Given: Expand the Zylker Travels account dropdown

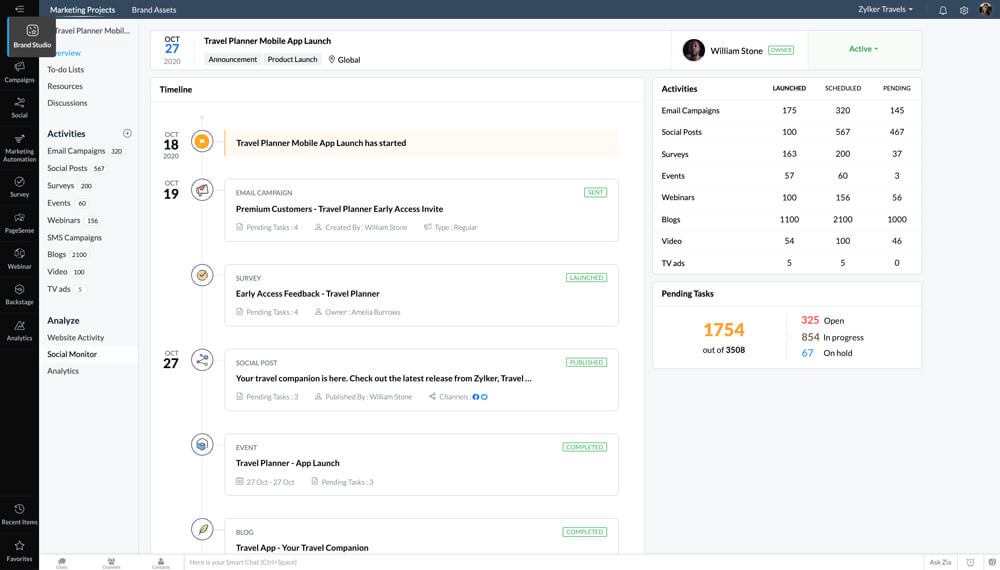Looking at the screenshot, I should coord(885,9).
